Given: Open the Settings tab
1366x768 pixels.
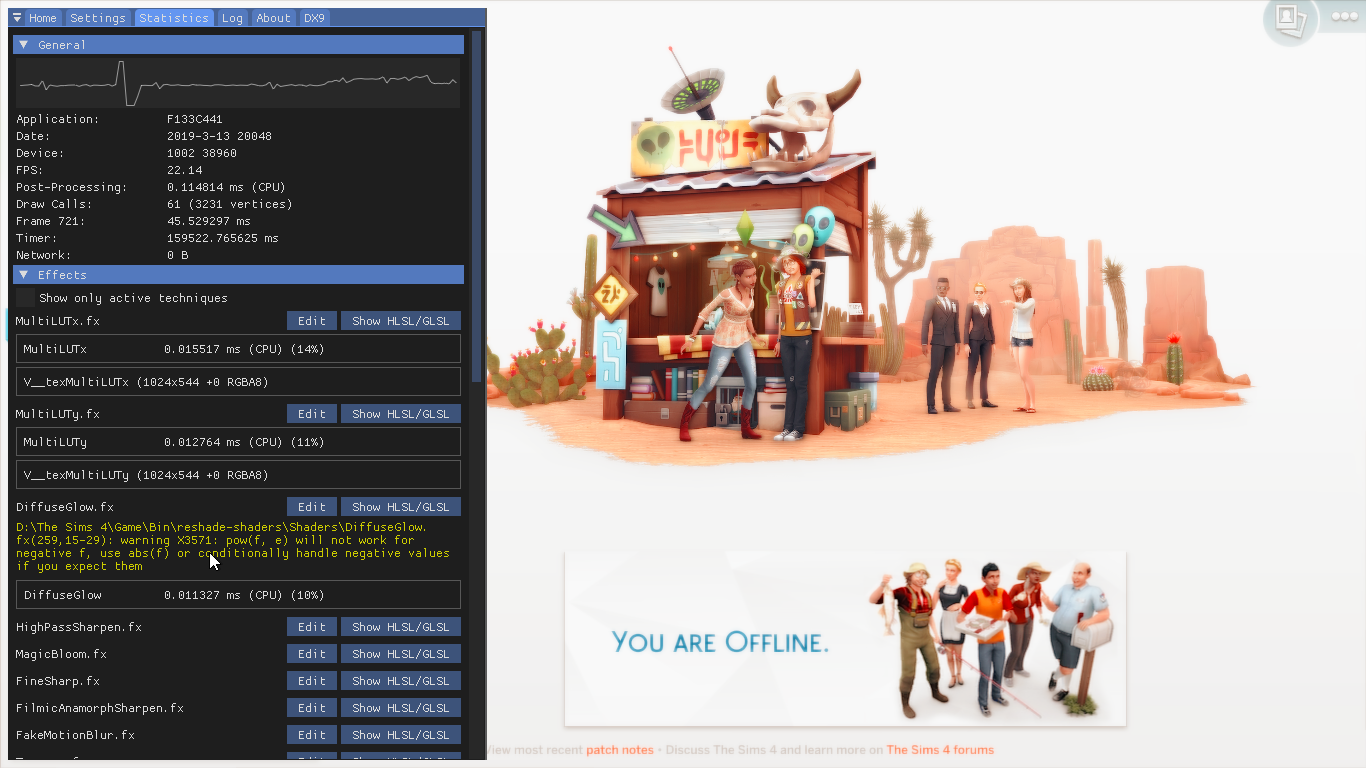Looking at the screenshot, I should click(98, 18).
